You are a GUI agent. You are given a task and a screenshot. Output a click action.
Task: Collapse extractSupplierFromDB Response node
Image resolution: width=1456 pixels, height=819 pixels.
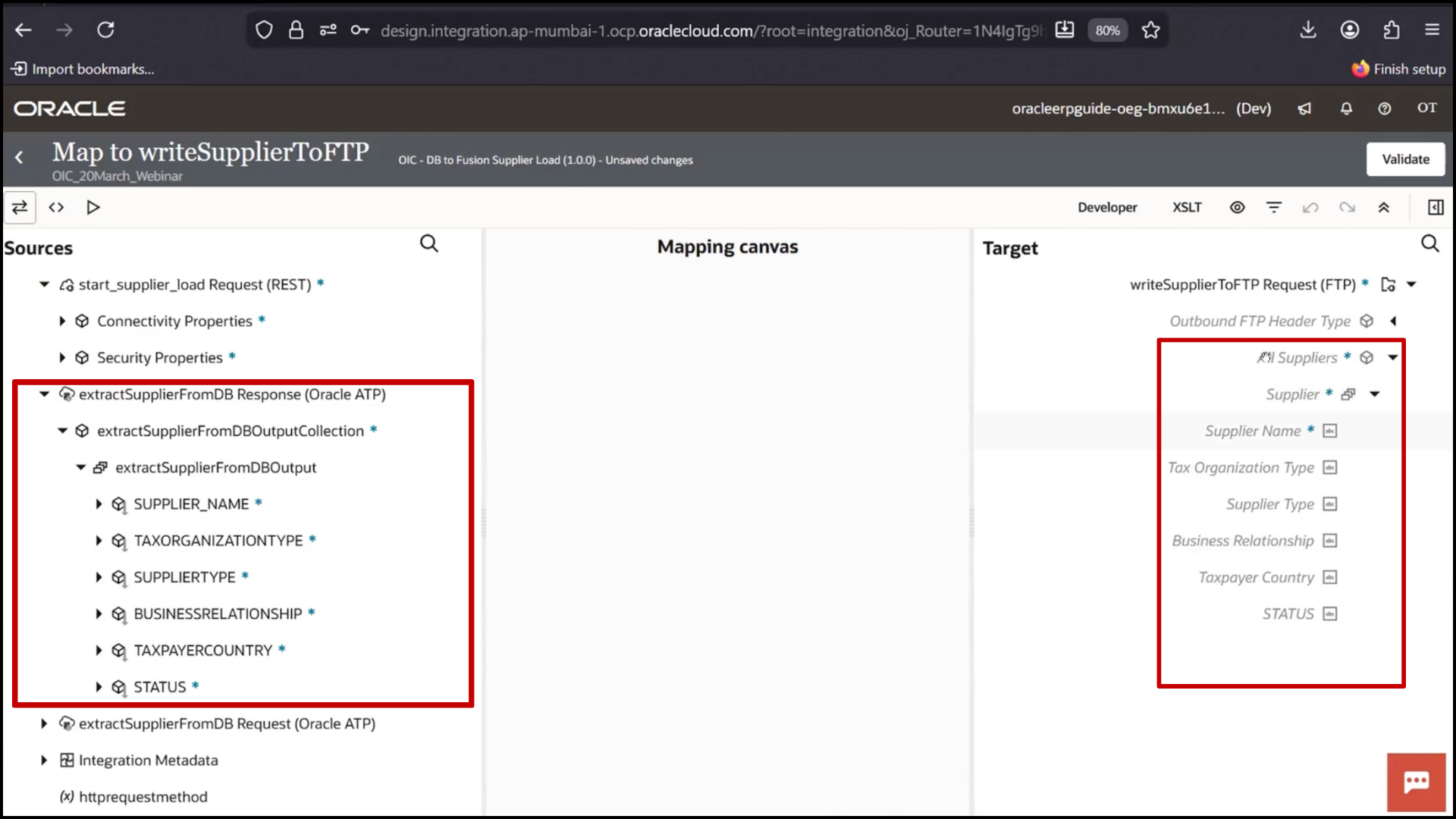coord(44,394)
